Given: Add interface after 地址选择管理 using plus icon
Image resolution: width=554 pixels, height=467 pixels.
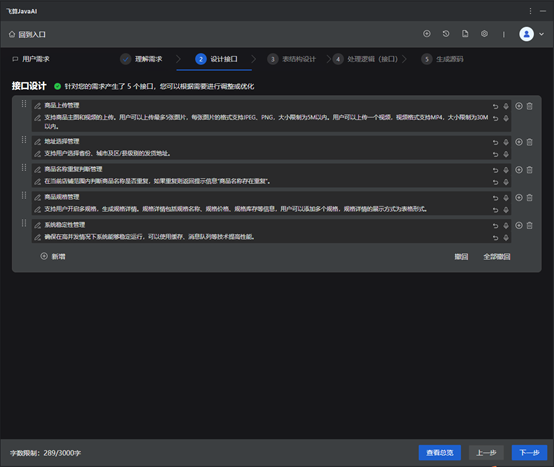Looking at the screenshot, I should click(x=519, y=142).
